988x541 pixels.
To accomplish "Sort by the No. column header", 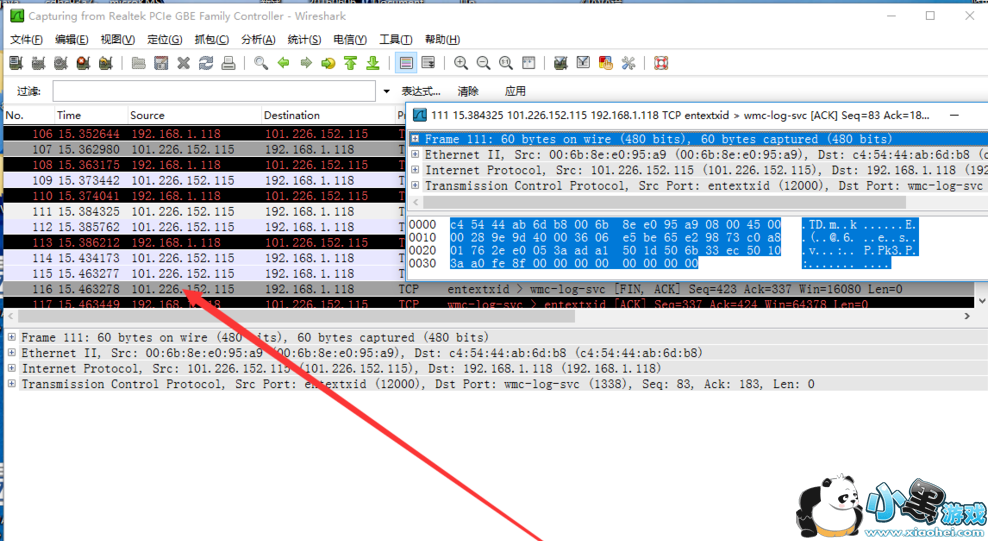I will [28, 115].
